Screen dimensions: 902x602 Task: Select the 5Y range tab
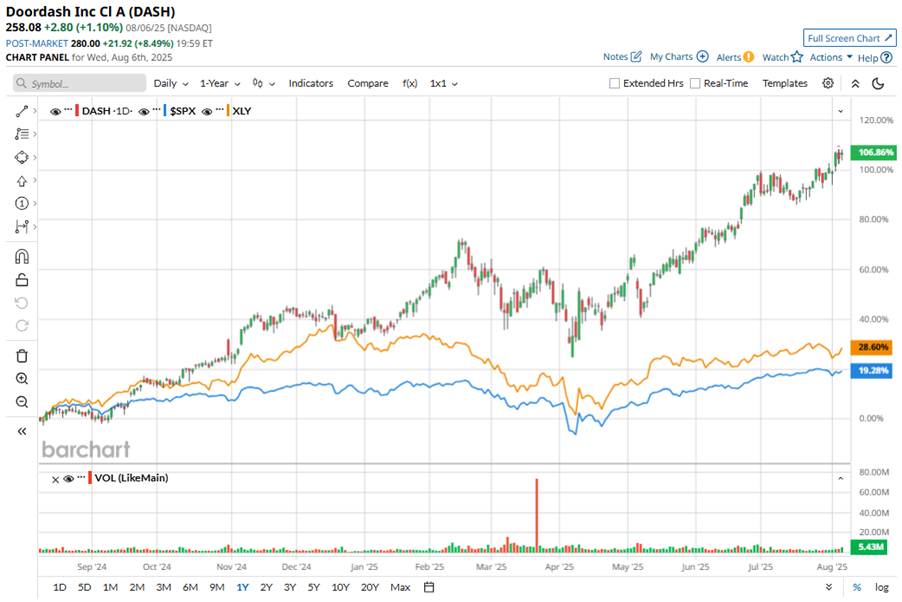click(x=314, y=587)
